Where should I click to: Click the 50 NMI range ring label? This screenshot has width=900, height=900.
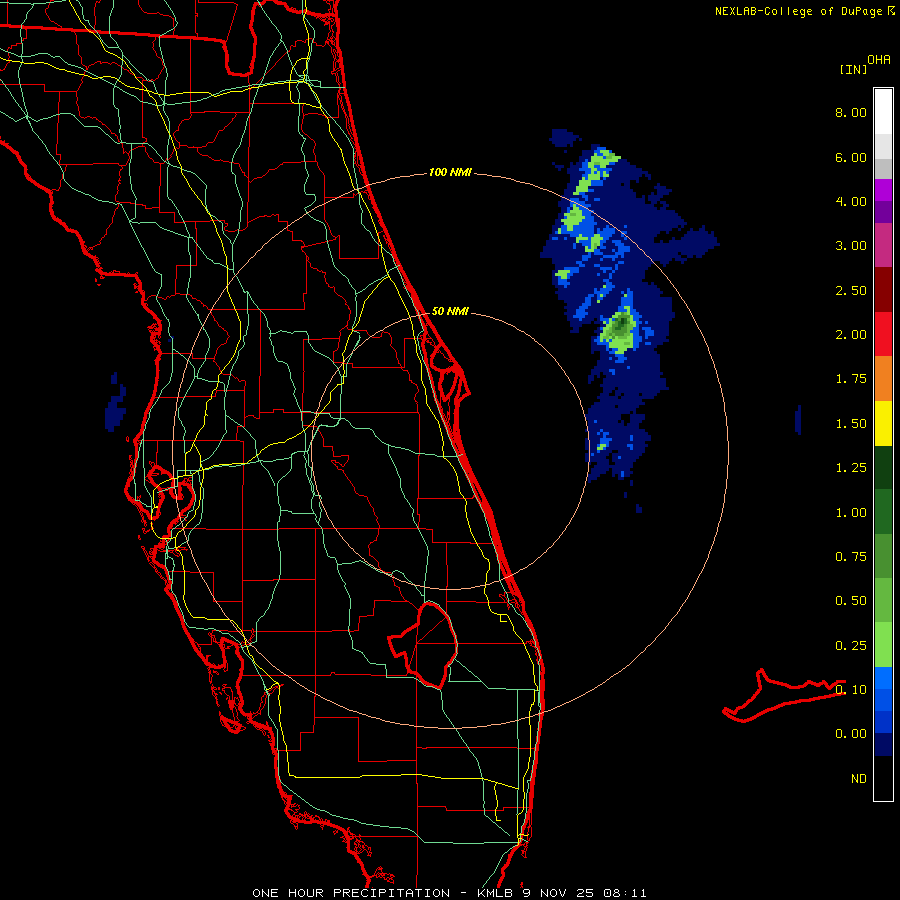point(450,311)
